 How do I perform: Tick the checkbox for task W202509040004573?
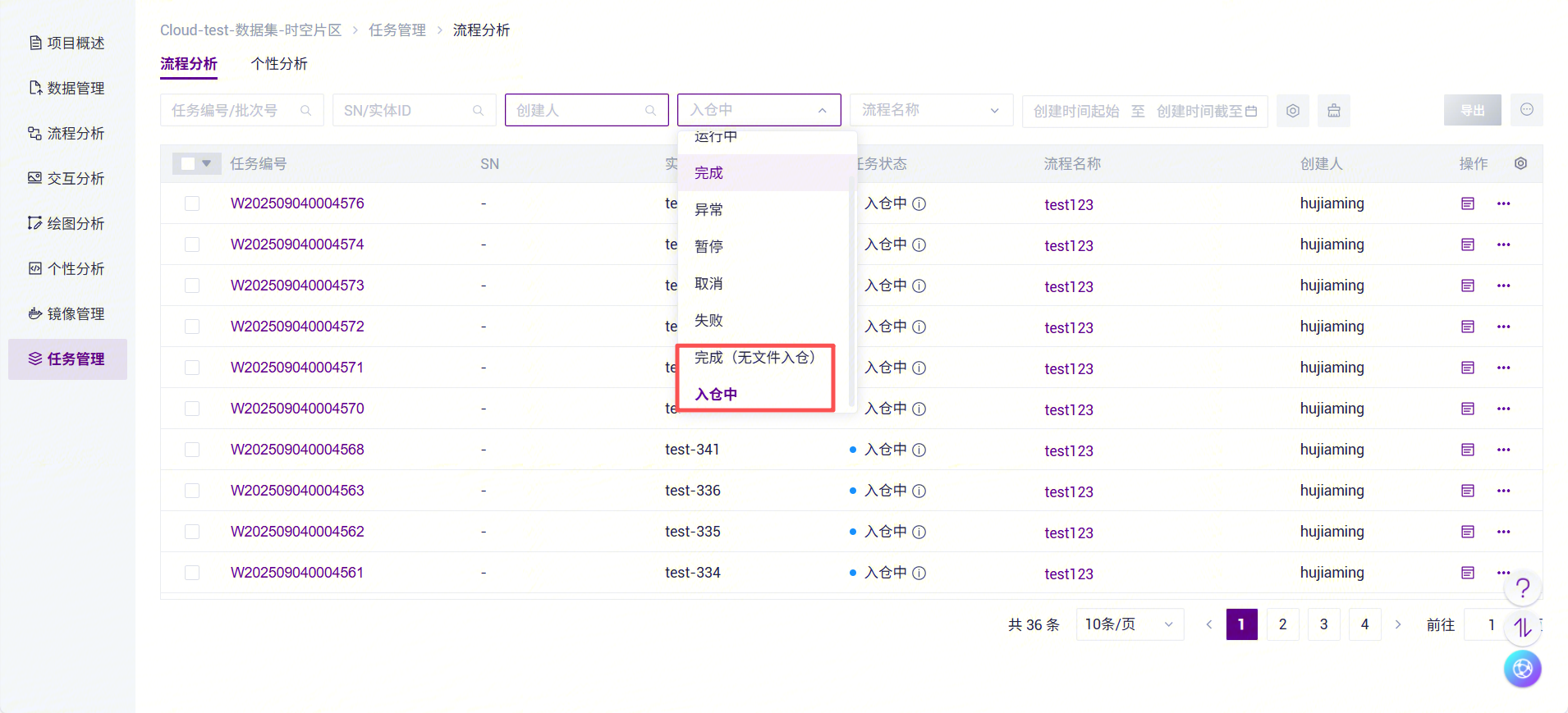coord(192,286)
